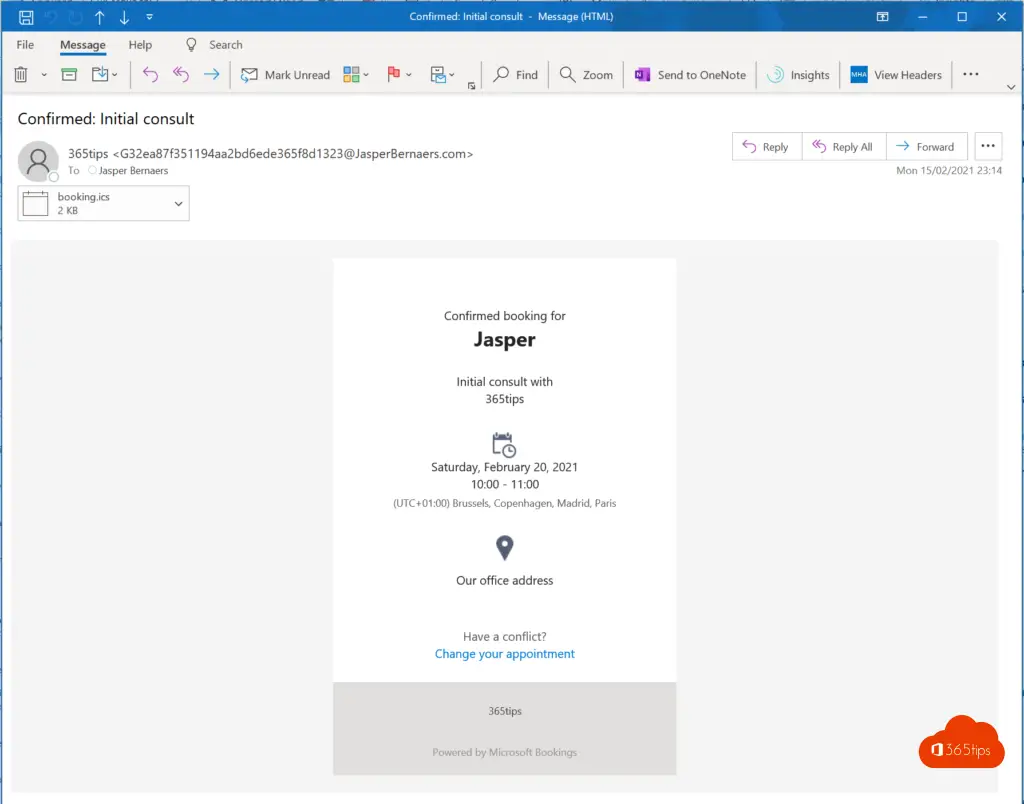Open Insights in the ribbon
This screenshot has width=1024, height=804.
click(x=798, y=74)
